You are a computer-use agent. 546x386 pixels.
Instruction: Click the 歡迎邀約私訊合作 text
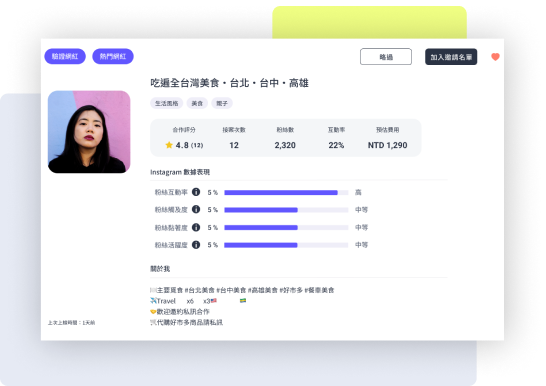click(x=183, y=312)
